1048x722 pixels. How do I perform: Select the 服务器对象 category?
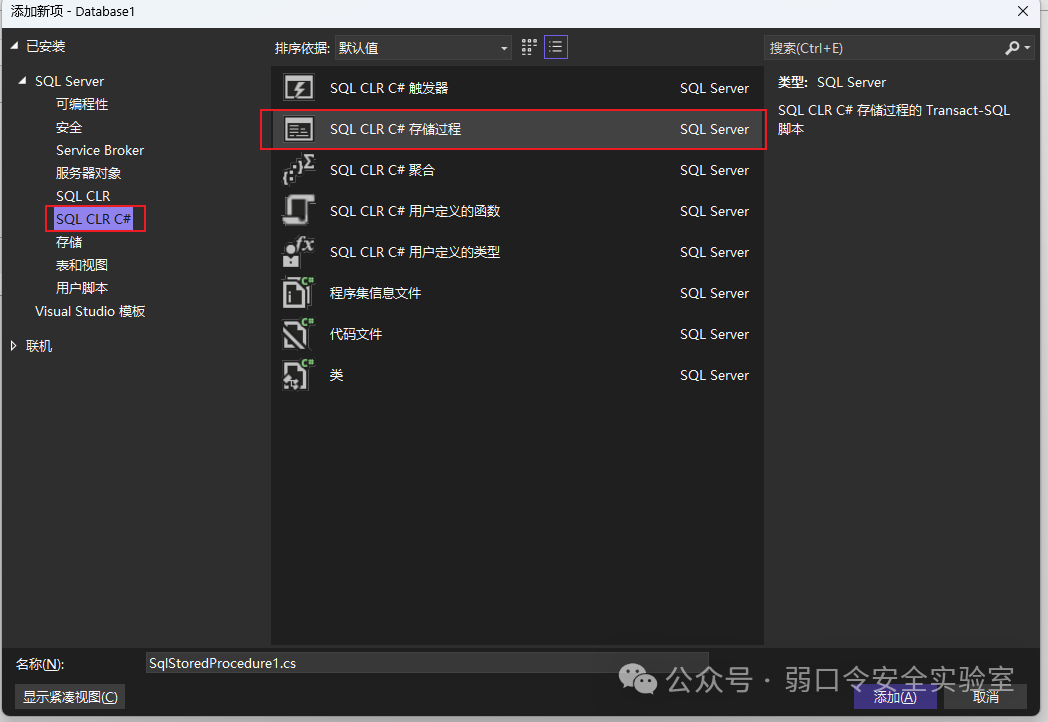coord(88,173)
